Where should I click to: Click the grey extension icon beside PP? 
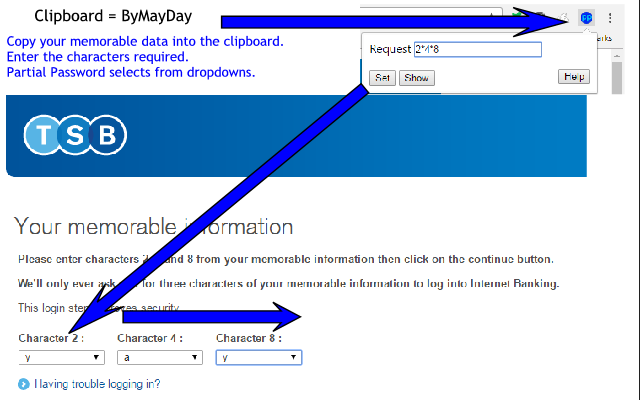(565, 18)
